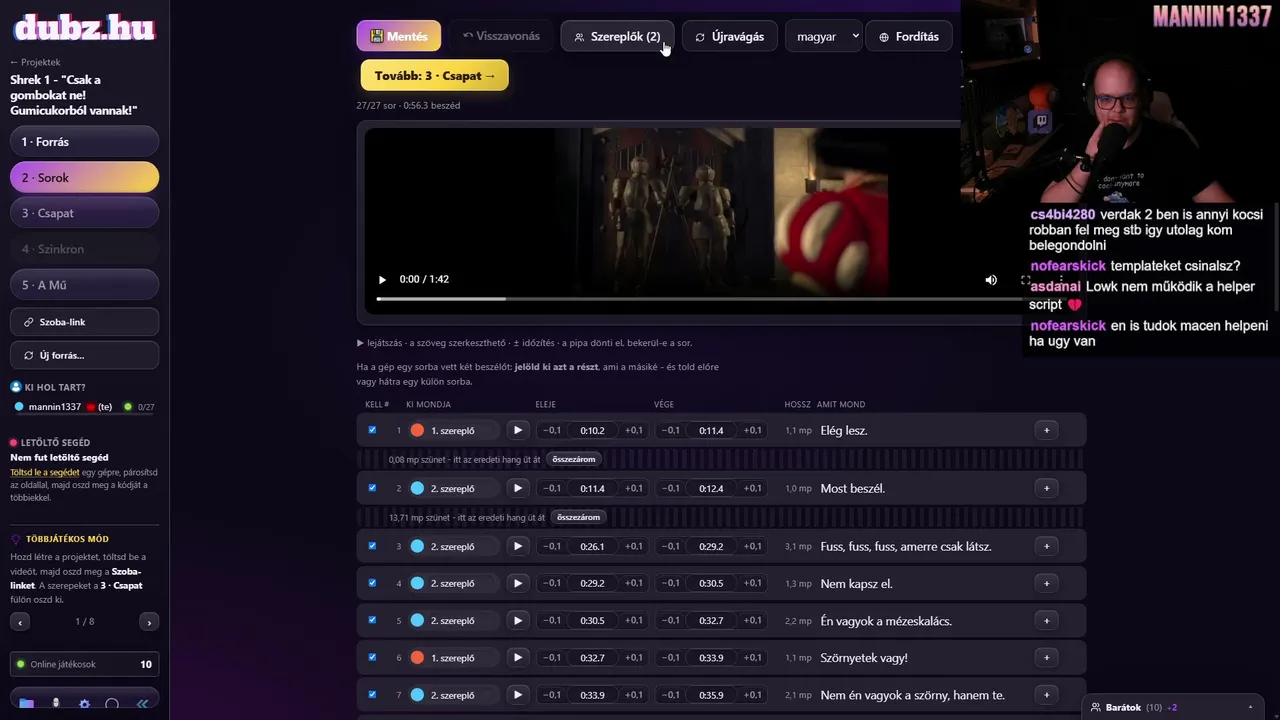
Task: Open speaker selector on row 'Én vagyok a mézeskalács.'
Action: coord(453,620)
